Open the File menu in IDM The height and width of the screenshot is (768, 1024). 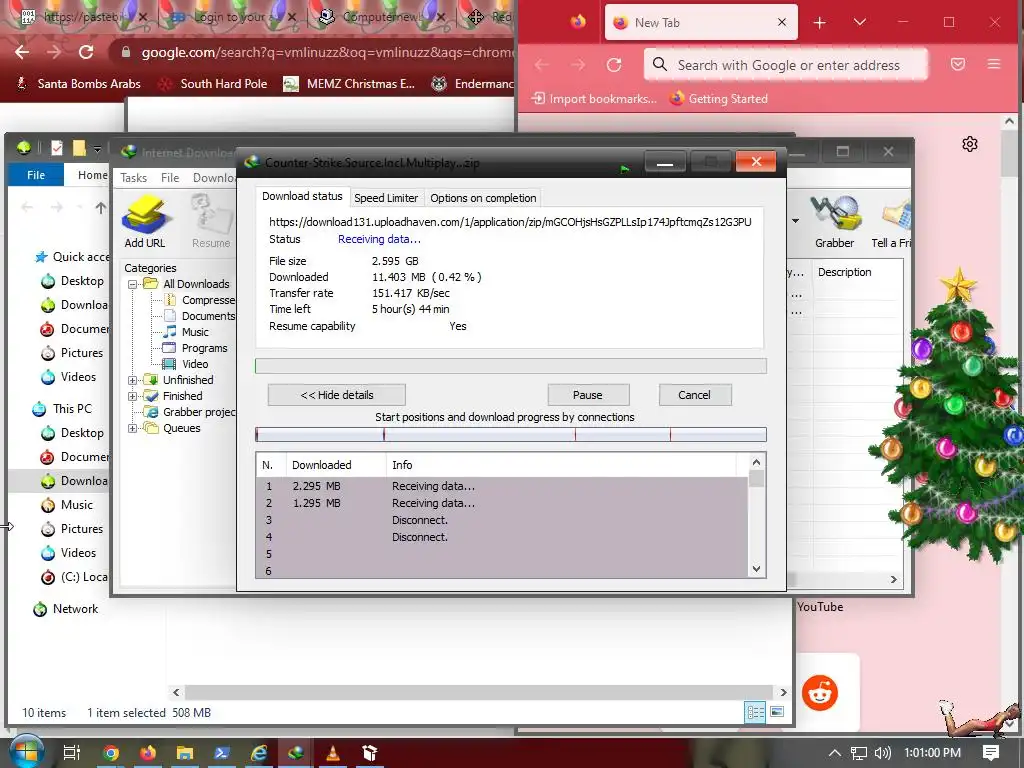pyautogui.click(x=170, y=178)
